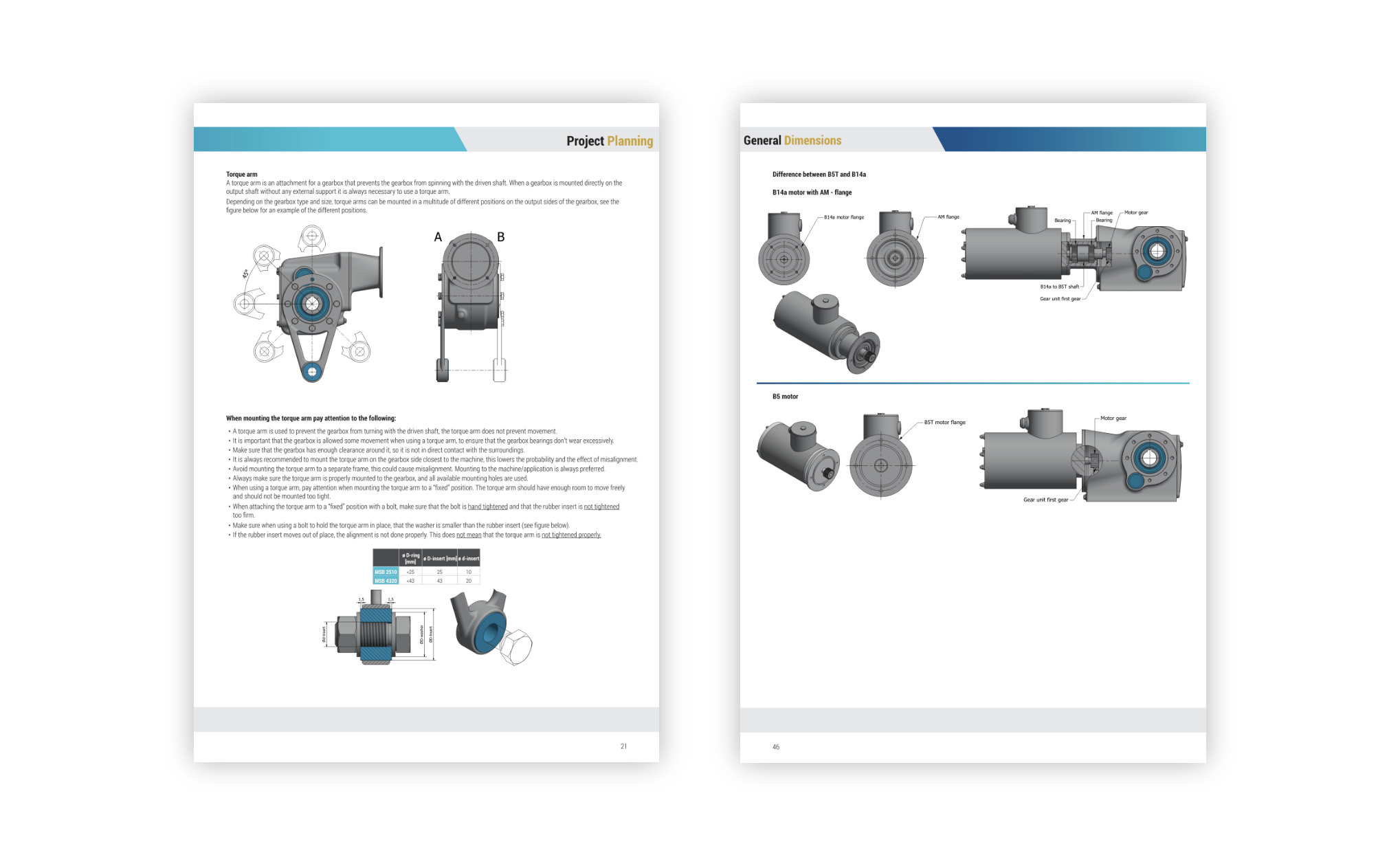Click the motor front-view drawing with the "AM flange" callout
The image size is (1400, 866).
point(896,249)
